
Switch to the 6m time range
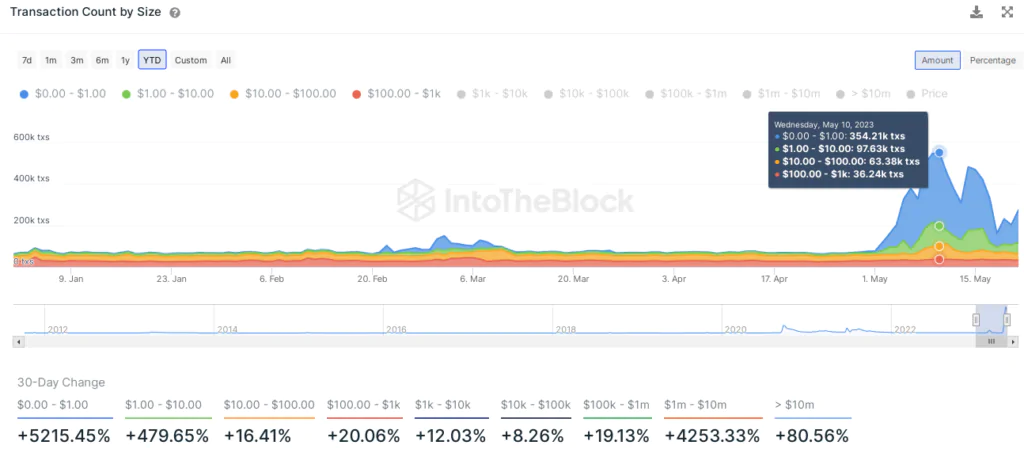102,60
